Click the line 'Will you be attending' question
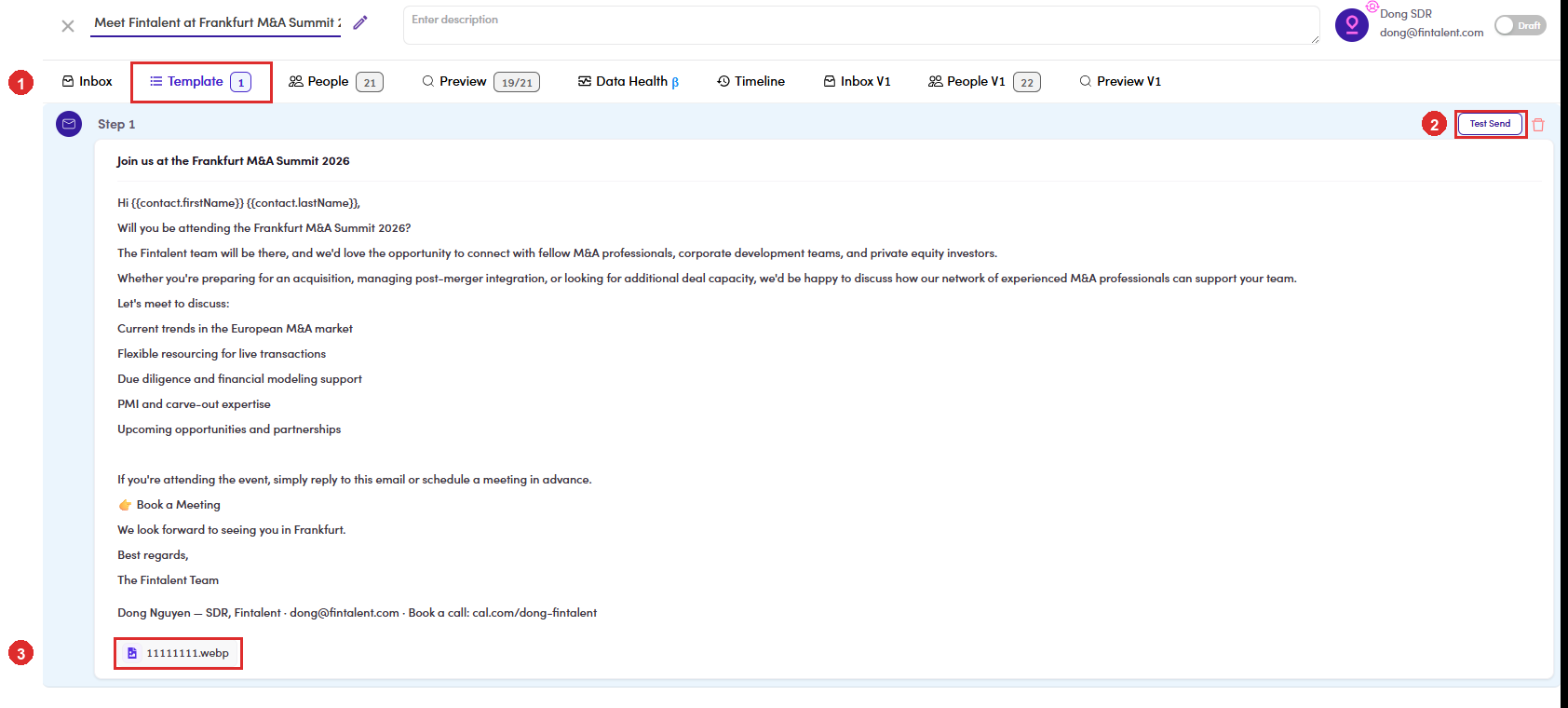The width and height of the screenshot is (1568, 708). click(264, 228)
